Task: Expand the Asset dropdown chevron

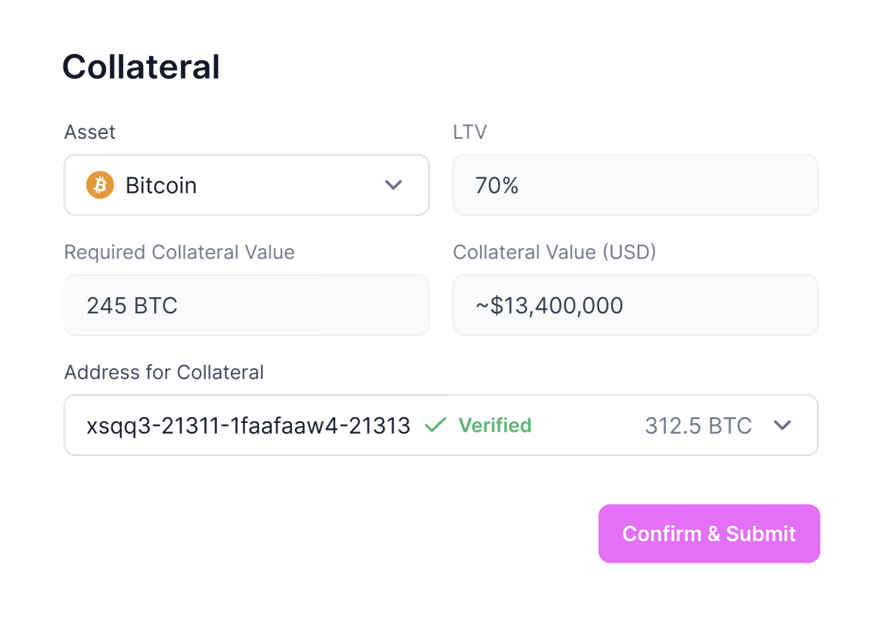Action: pyautogui.click(x=393, y=185)
